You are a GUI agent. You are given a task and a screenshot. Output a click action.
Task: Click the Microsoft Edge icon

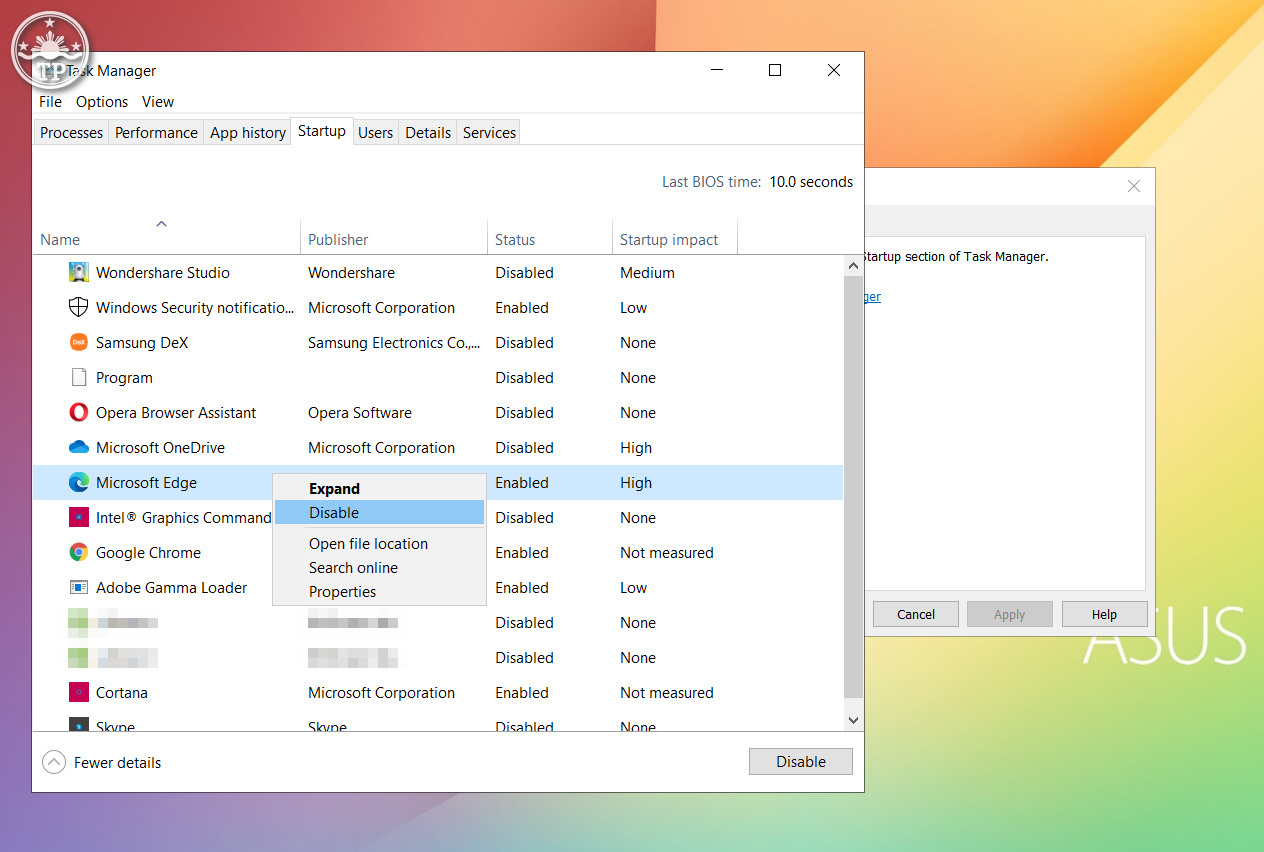(79, 482)
